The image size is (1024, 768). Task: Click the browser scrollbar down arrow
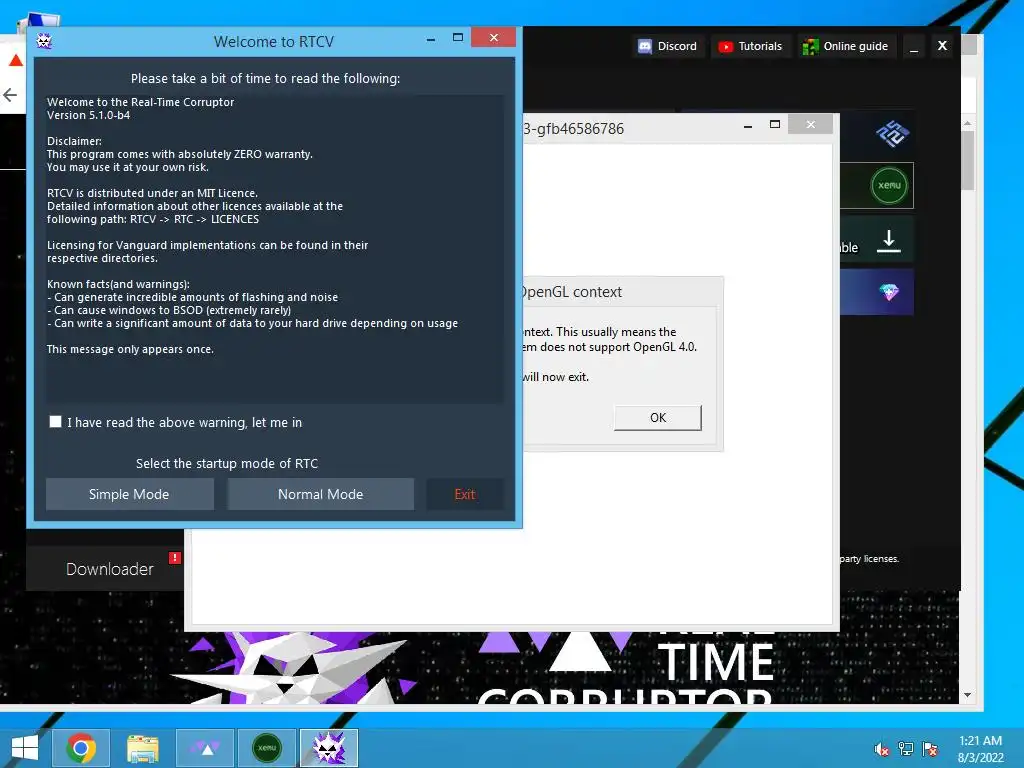coord(968,695)
